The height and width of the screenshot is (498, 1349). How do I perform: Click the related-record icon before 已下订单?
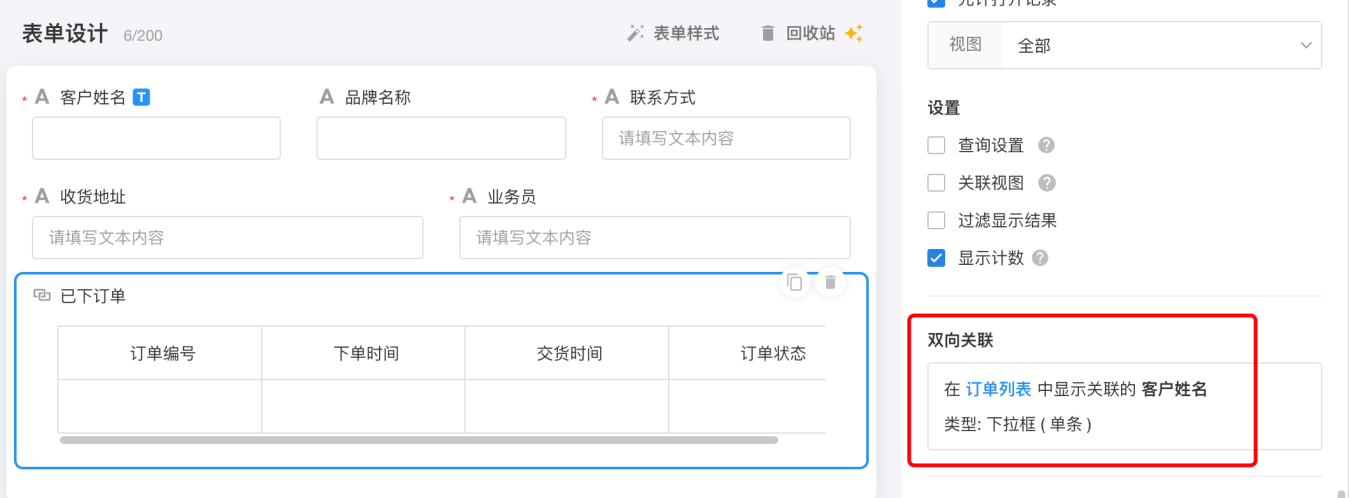pyautogui.click(x=42, y=296)
